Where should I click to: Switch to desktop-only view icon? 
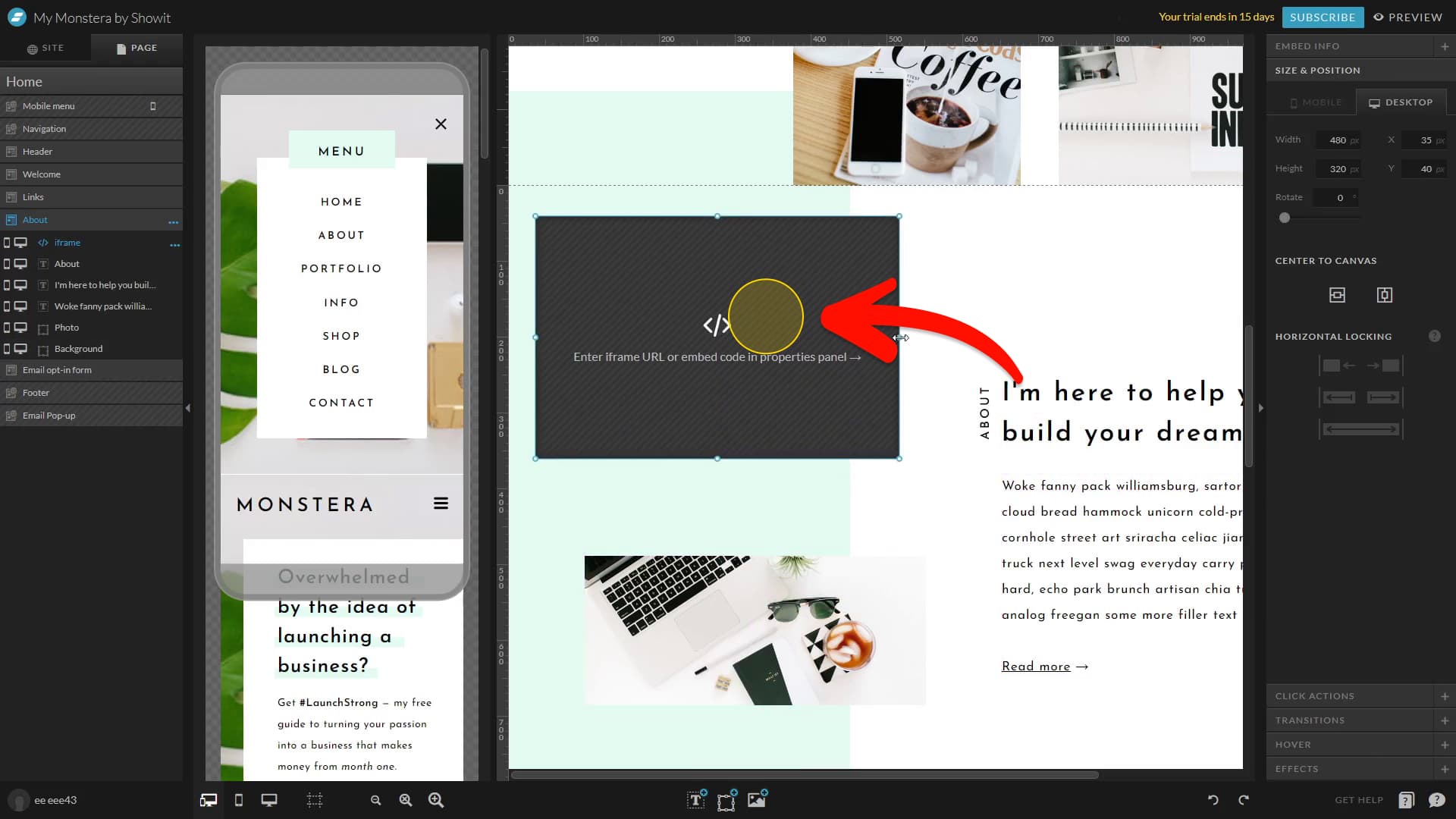[269, 800]
